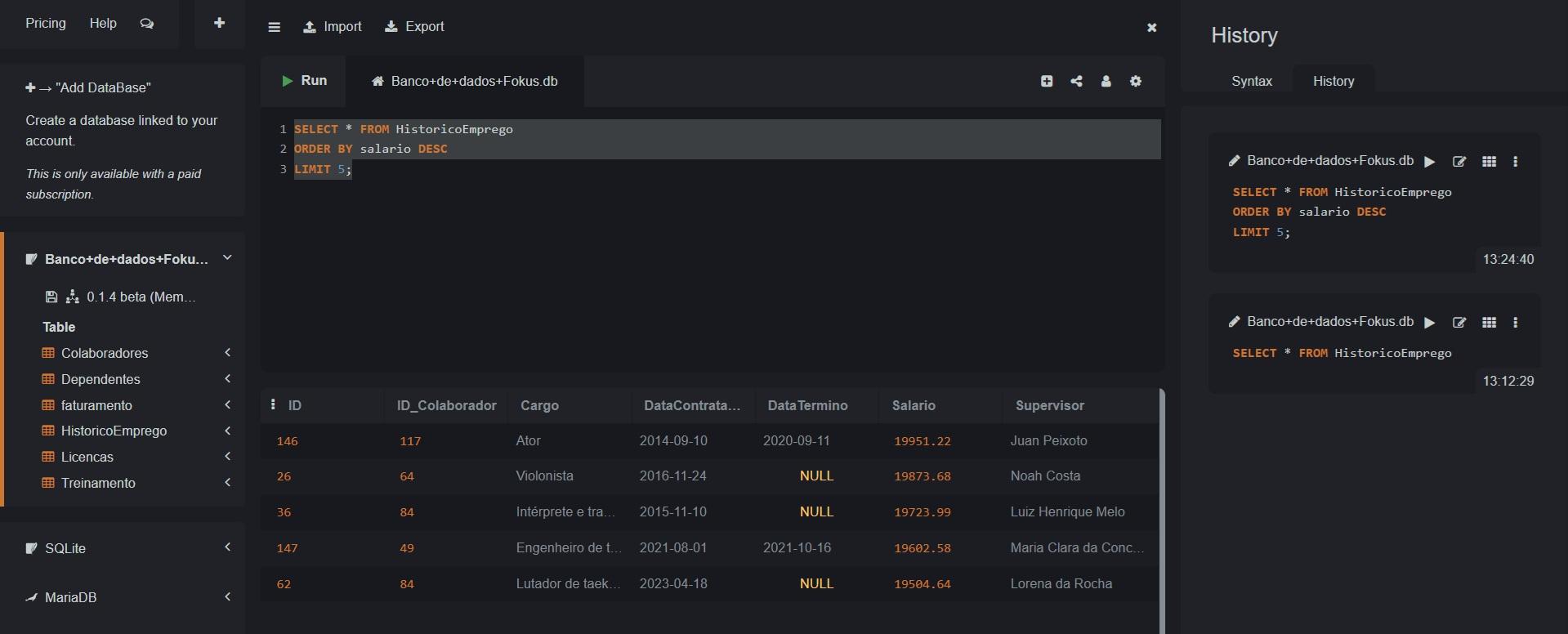Open the Help menu item
The image size is (1568, 634).
click(x=103, y=23)
